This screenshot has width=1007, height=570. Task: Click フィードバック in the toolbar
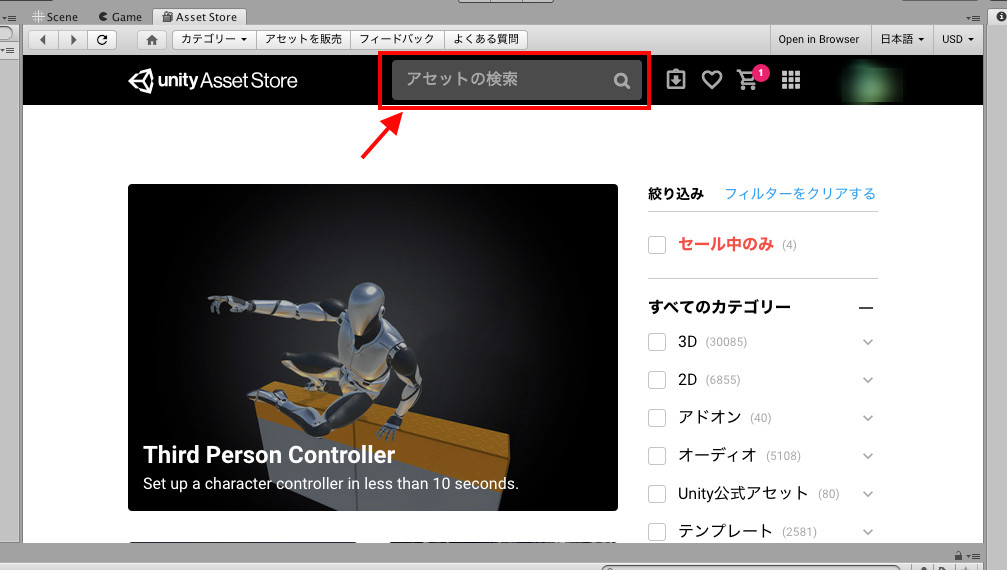click(397, 39)
